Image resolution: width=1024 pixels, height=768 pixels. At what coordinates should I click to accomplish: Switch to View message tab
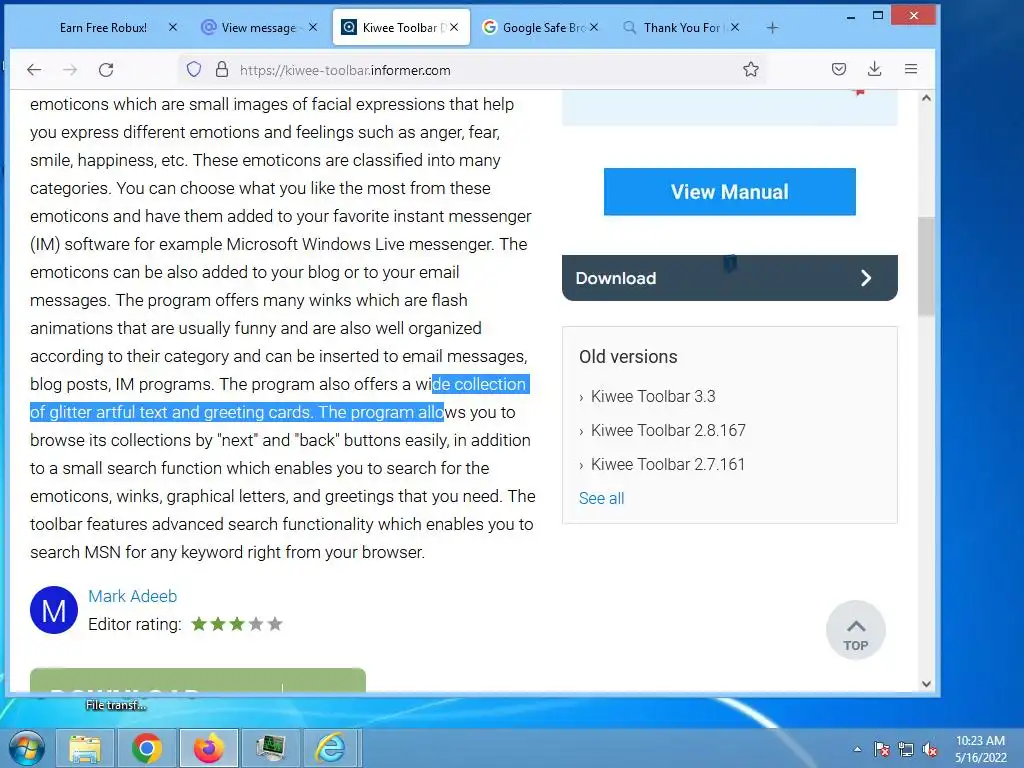[x=258, y=27]
